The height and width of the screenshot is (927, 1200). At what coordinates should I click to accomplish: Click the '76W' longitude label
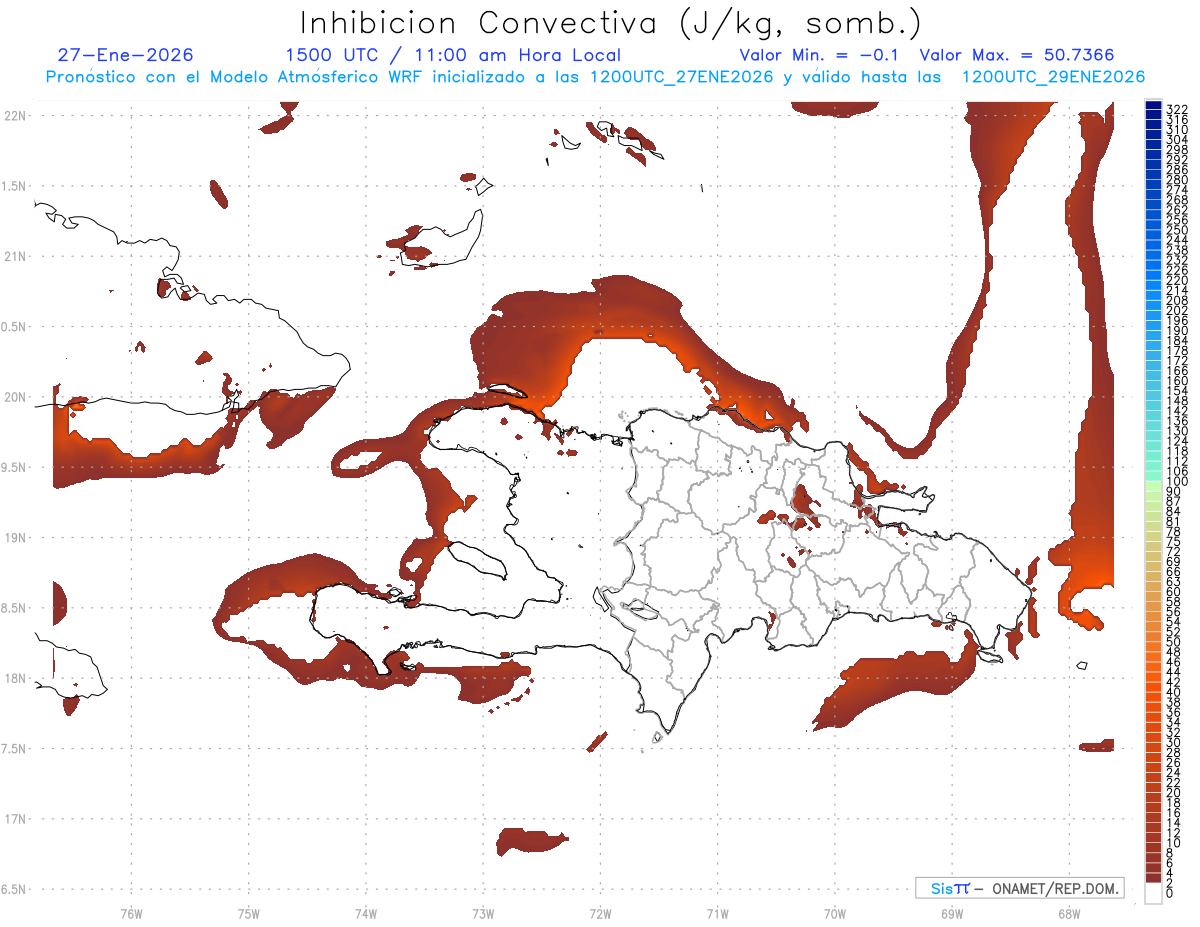[x=131, y=912]
